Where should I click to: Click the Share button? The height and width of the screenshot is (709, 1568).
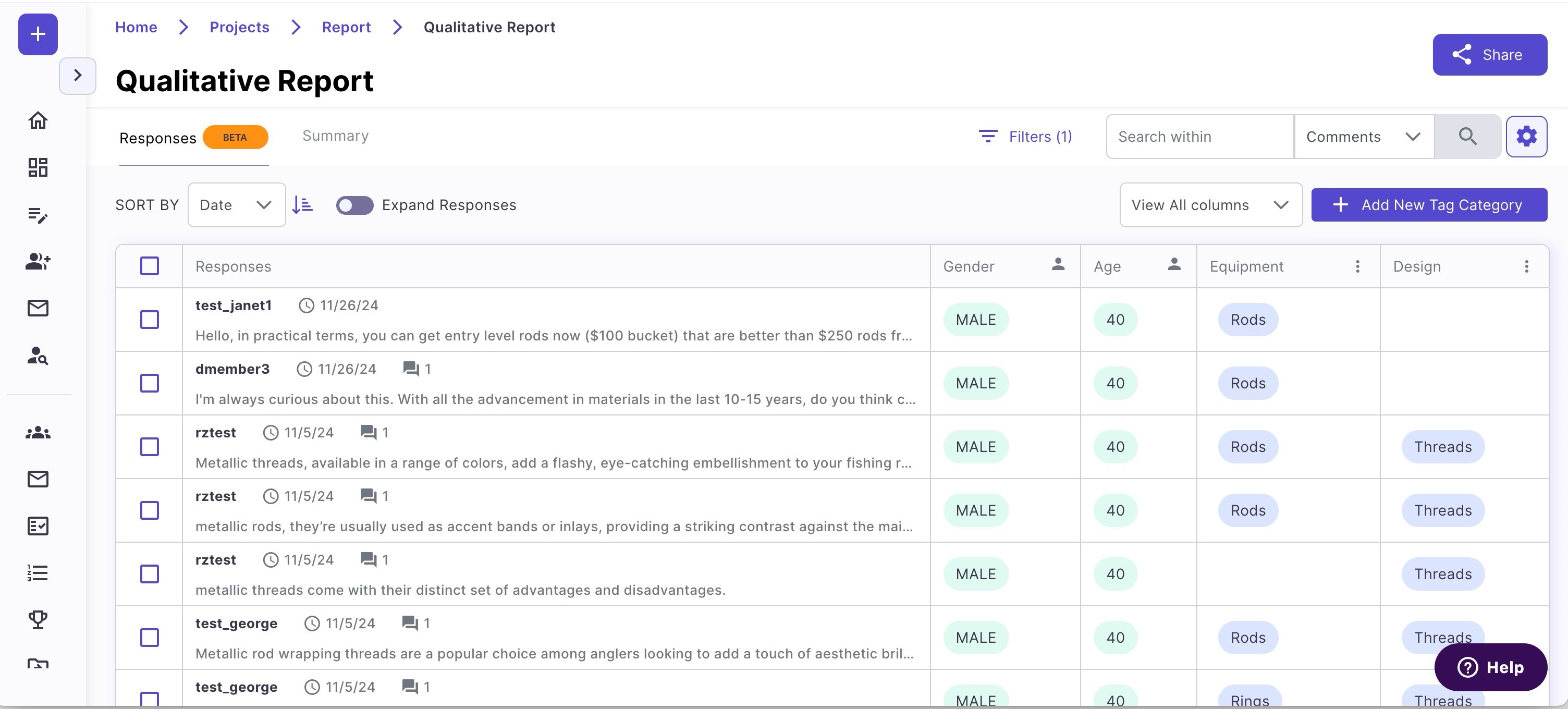click(1489, 55)
